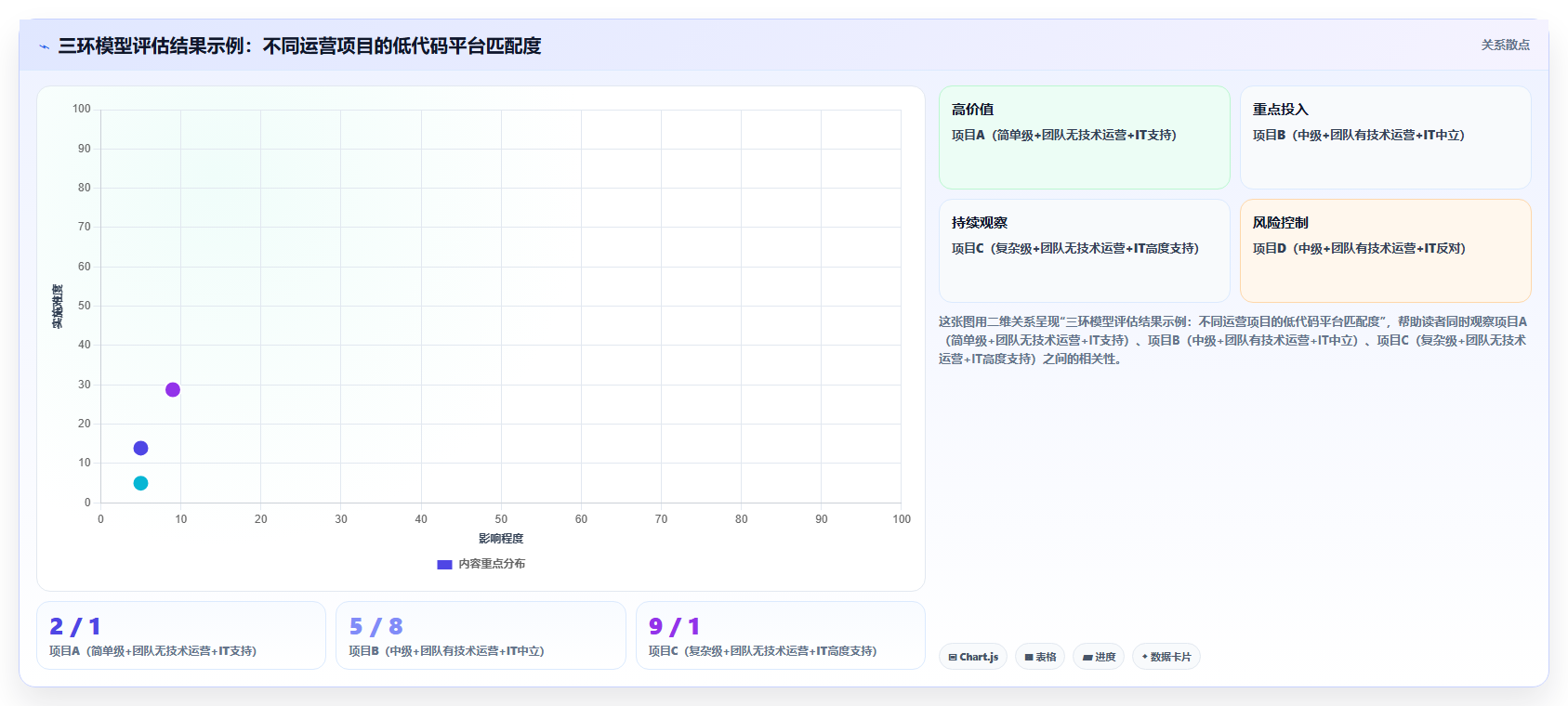Viewport: 1568px width, 706px height.
Task: Click the description paragraph starting 这张图用二维关系
Action: tap(1233, 340)
